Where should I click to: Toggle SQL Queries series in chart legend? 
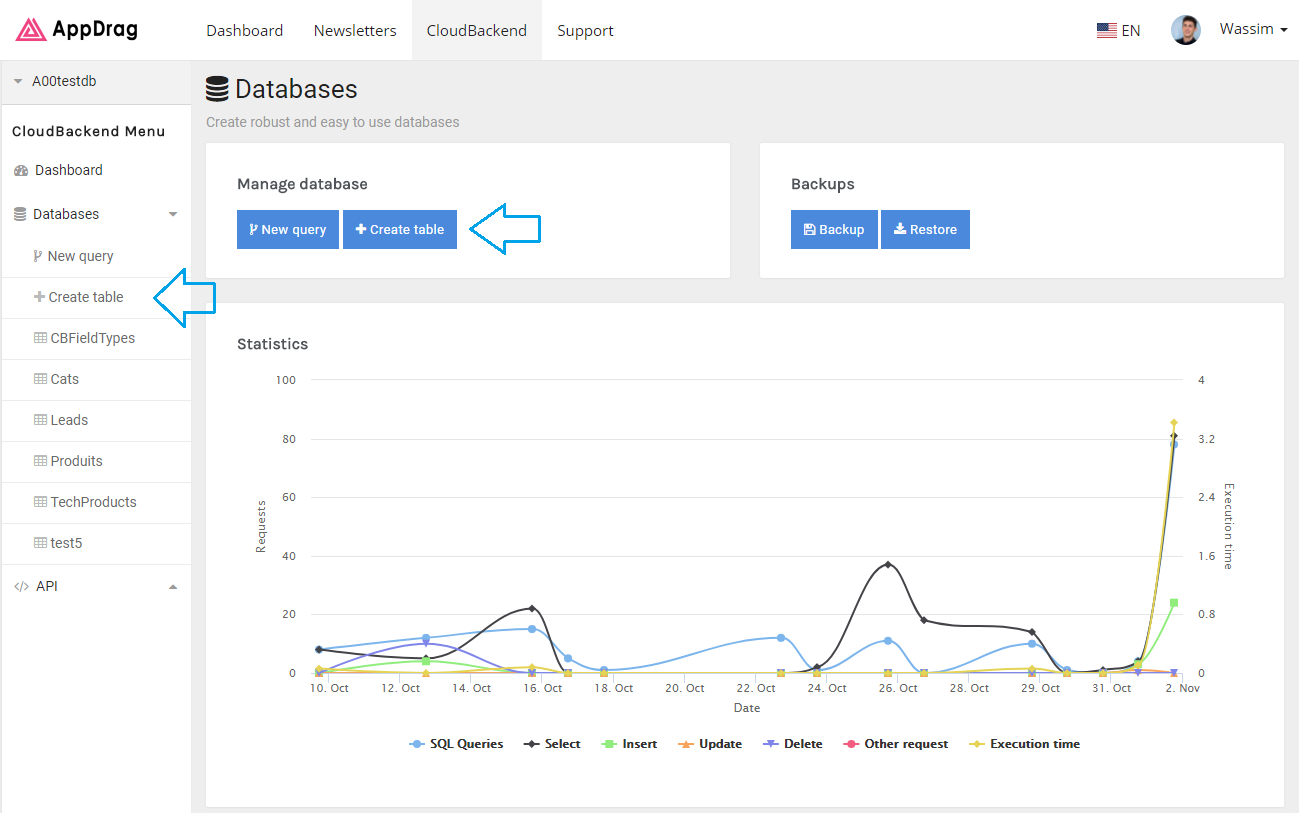pos(457,744)
